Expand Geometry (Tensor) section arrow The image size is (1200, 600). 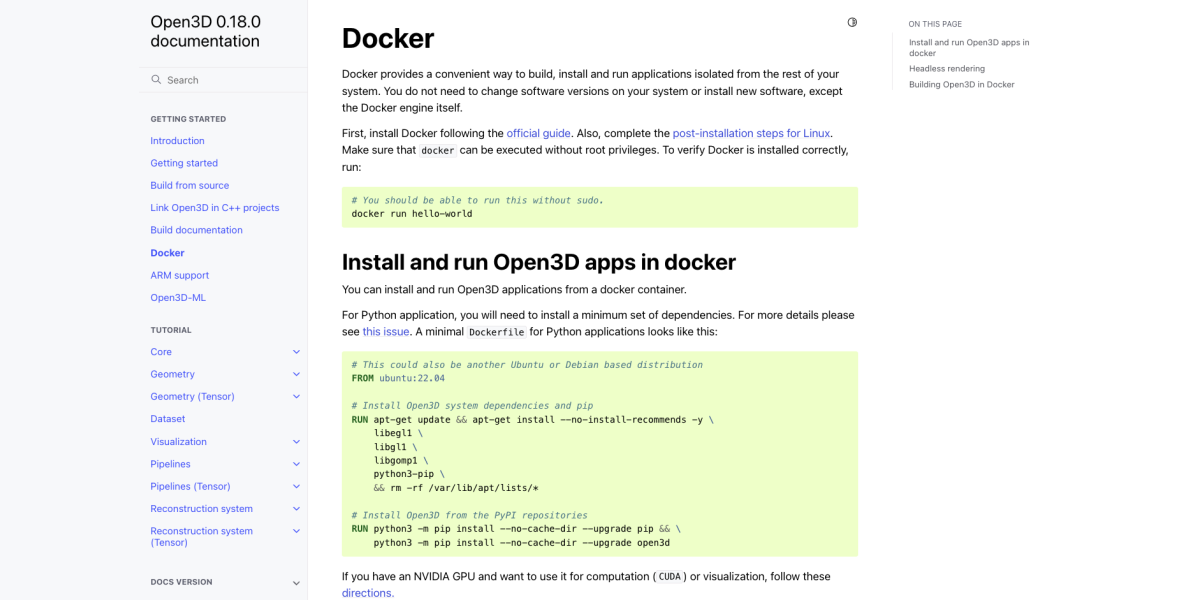pos(296,397)
